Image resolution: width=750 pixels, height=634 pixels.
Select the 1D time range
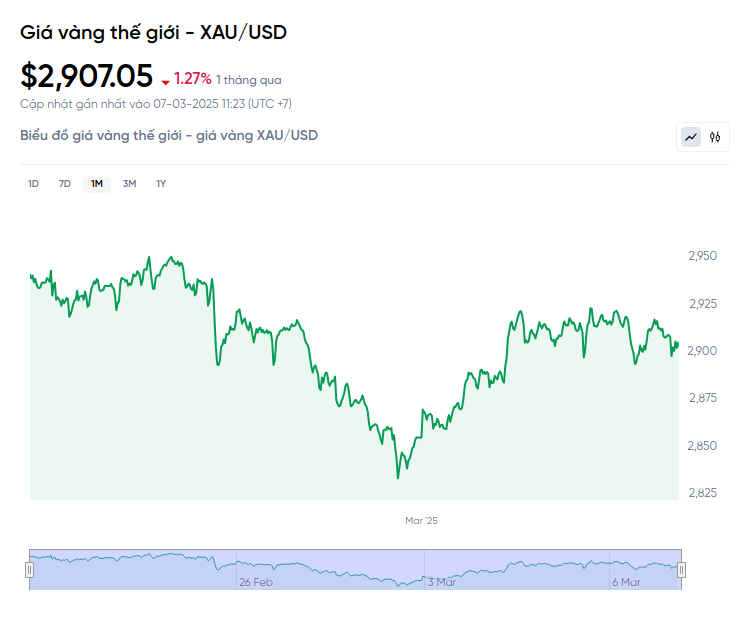[33, 184]
